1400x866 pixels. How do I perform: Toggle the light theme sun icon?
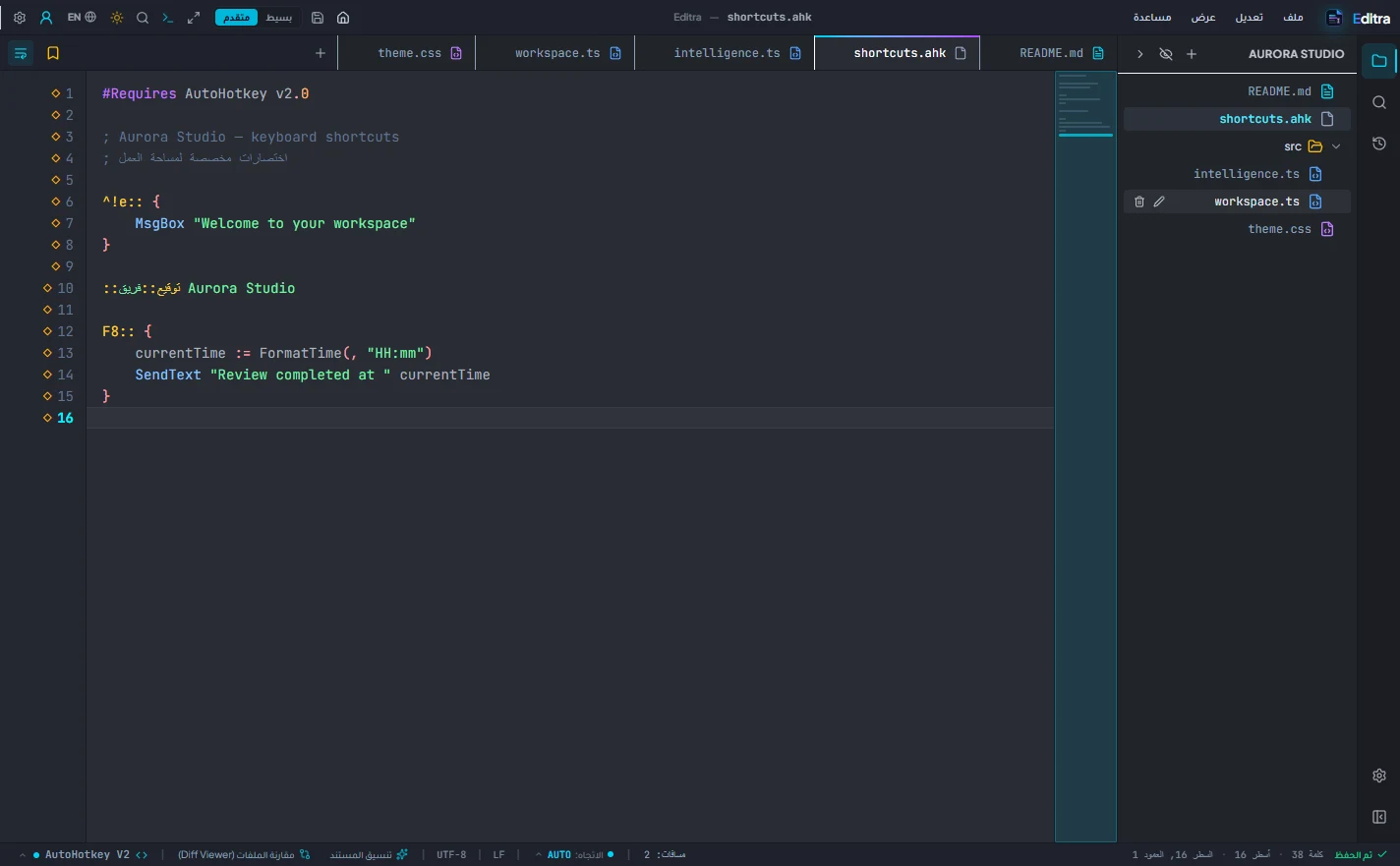pyautogui.click(x=117, y=18)
